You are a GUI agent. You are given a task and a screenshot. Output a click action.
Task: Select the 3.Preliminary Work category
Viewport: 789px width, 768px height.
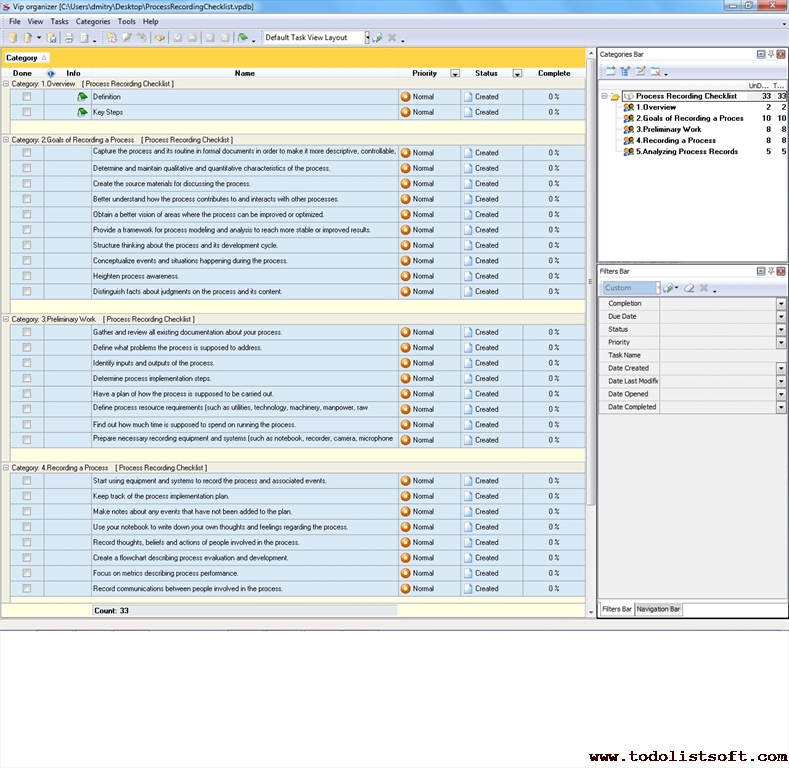(x=668, y=129)
